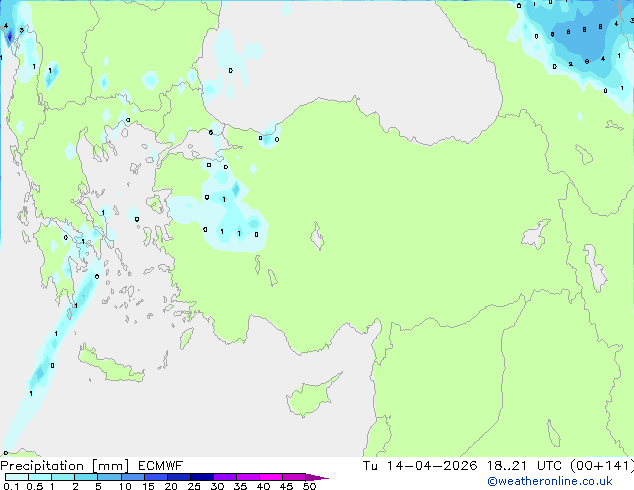This screenshot has height=490, width=634.
Task: Click the 'Tu 14-04-2026' date text
Action: pos(420,466)
